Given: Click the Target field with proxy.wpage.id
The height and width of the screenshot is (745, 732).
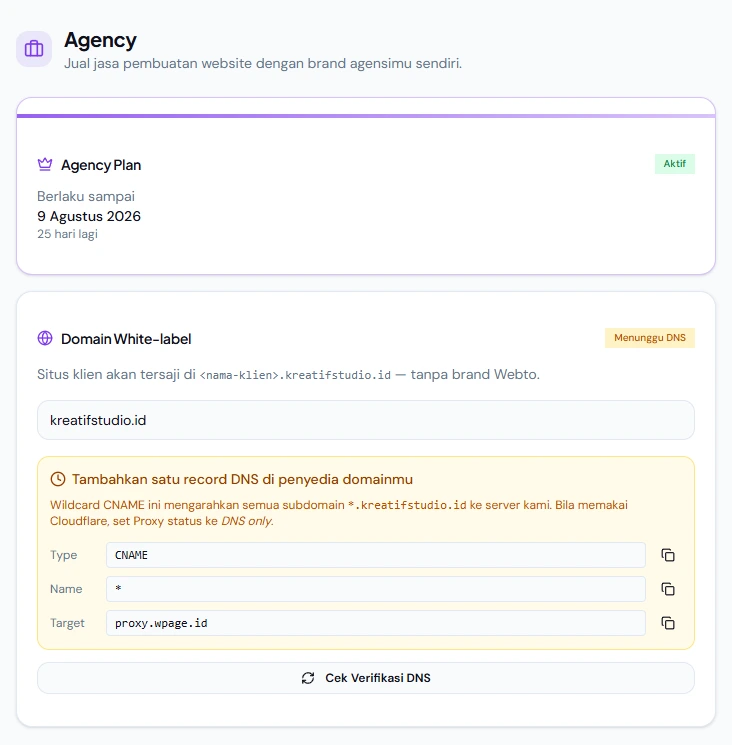Looking at the screenshot, I should 376,623.
